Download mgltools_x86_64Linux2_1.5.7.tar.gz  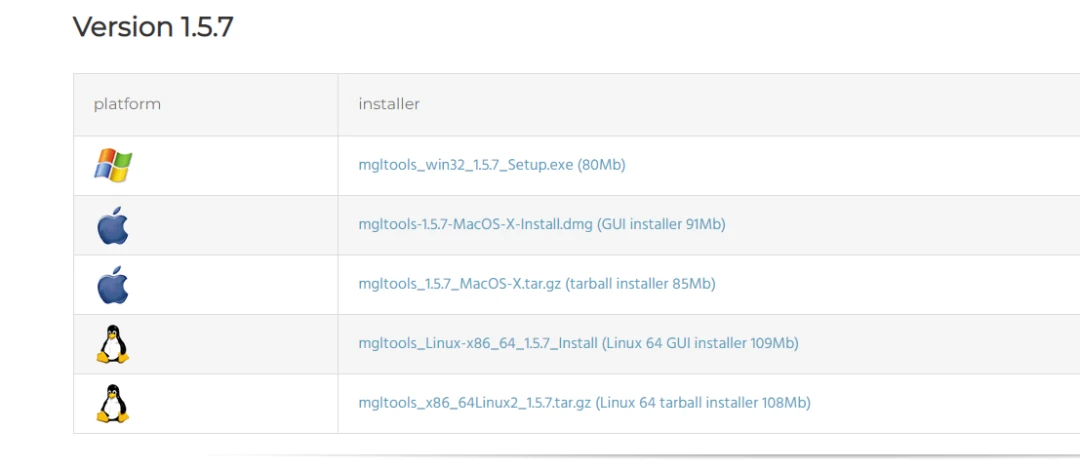point(475,403)
